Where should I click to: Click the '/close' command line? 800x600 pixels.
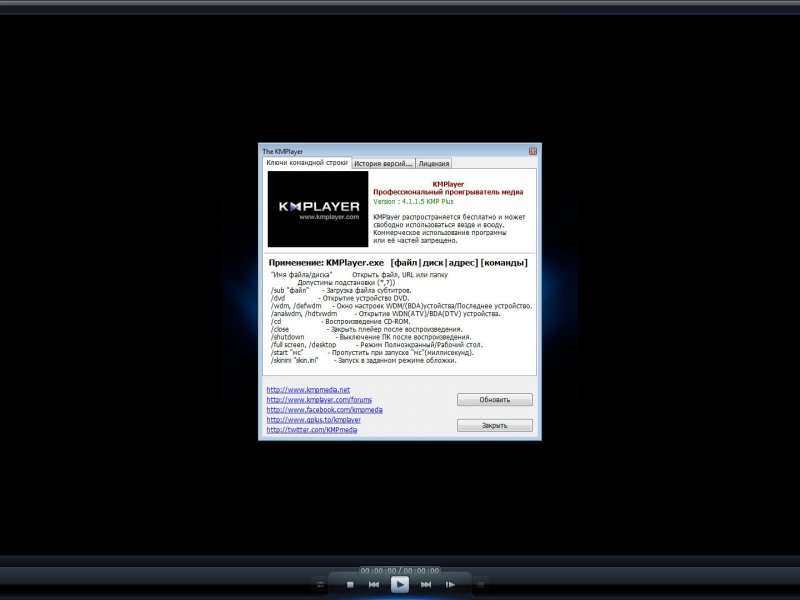click(x=367, y=330)
